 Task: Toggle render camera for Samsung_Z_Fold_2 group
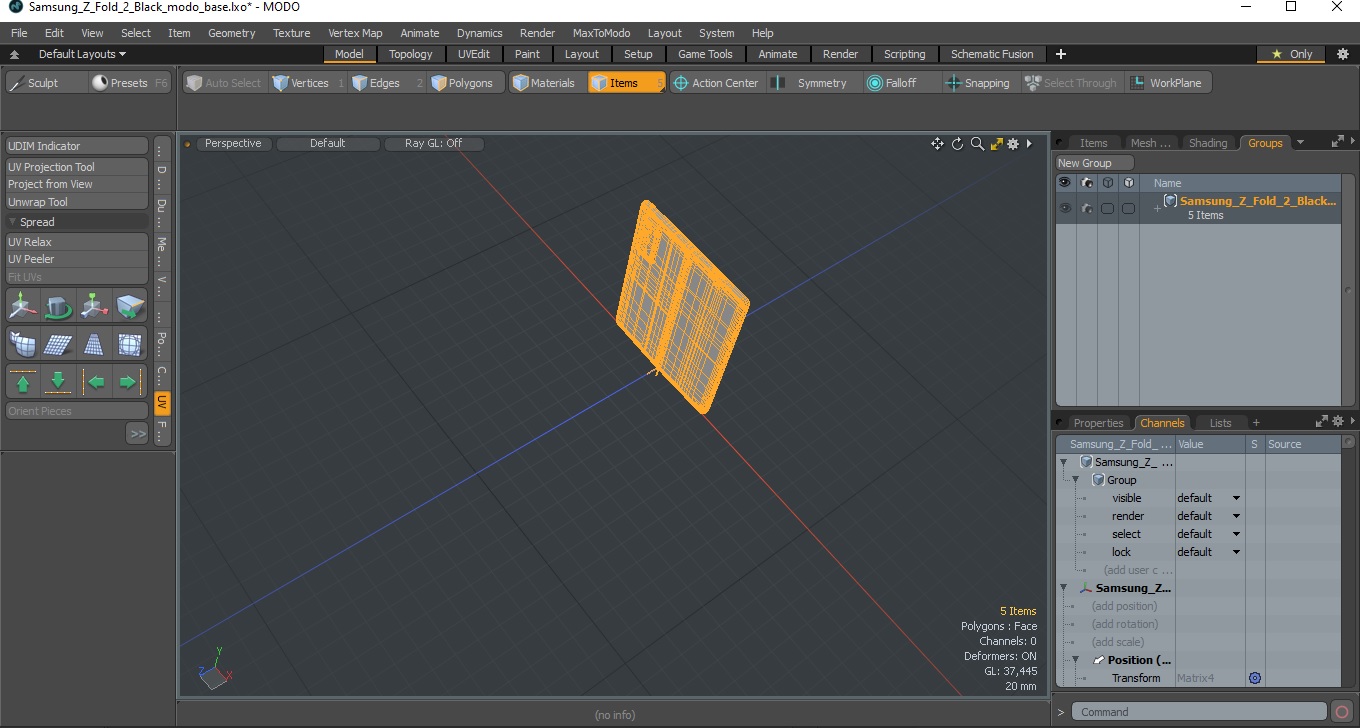click(1086, 208)
